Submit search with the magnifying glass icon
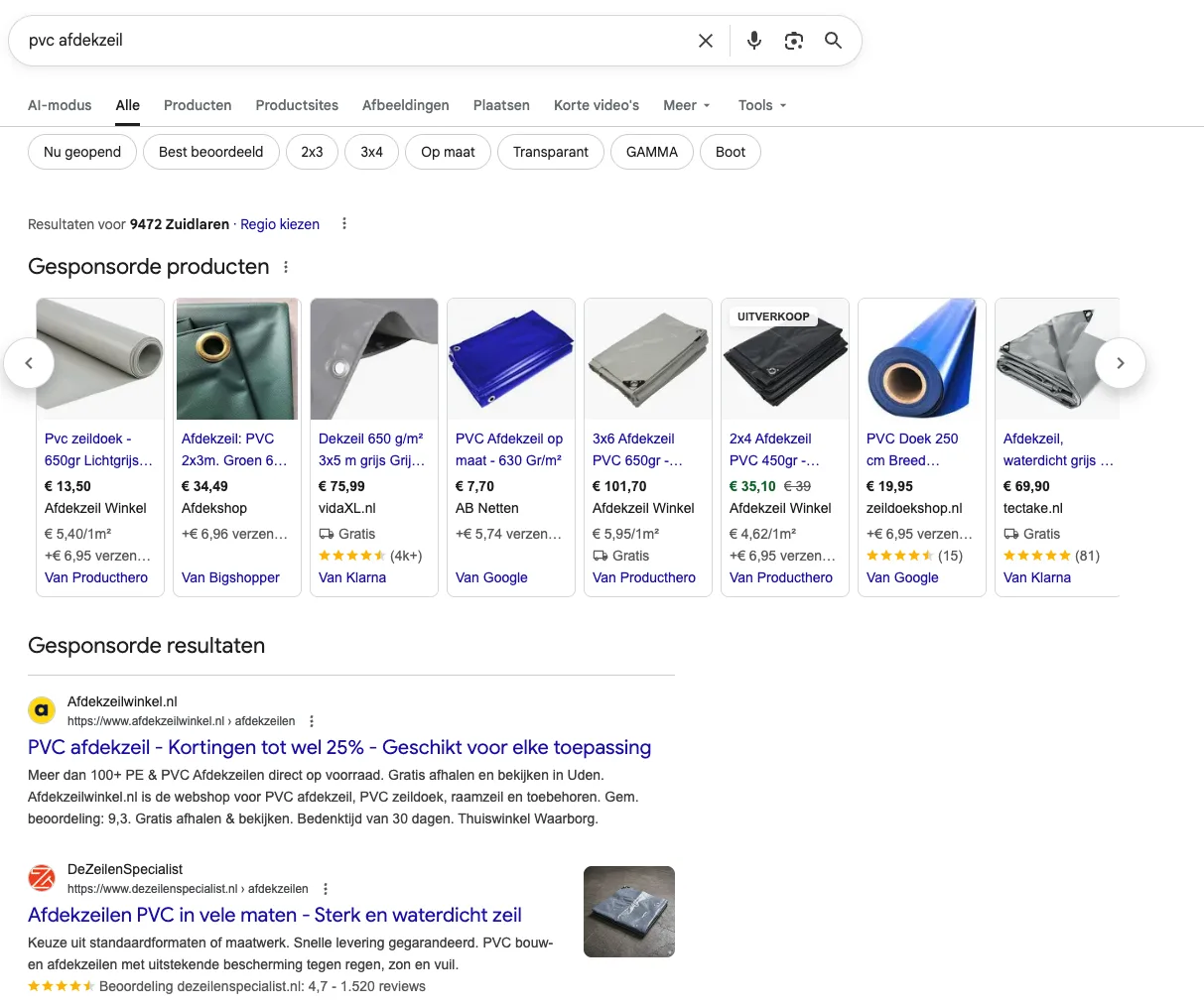Screen dimensions: 1204x1006 (834, 41)
